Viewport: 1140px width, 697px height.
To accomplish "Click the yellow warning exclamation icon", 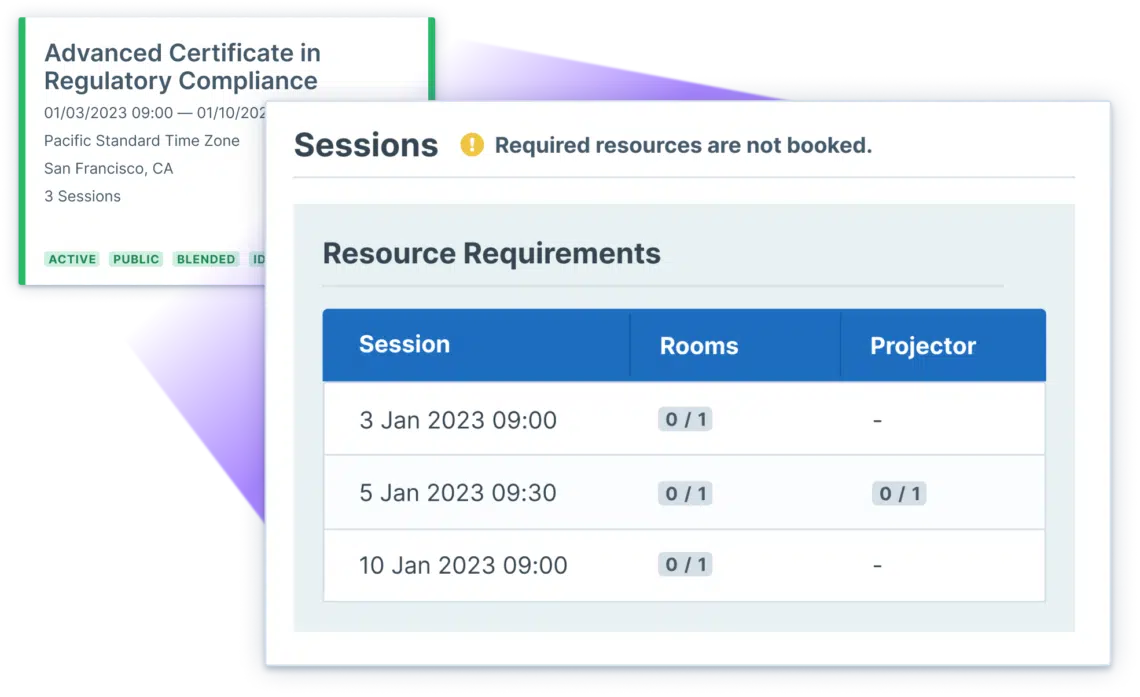I will pyautogui.click(x=472, y=145).
